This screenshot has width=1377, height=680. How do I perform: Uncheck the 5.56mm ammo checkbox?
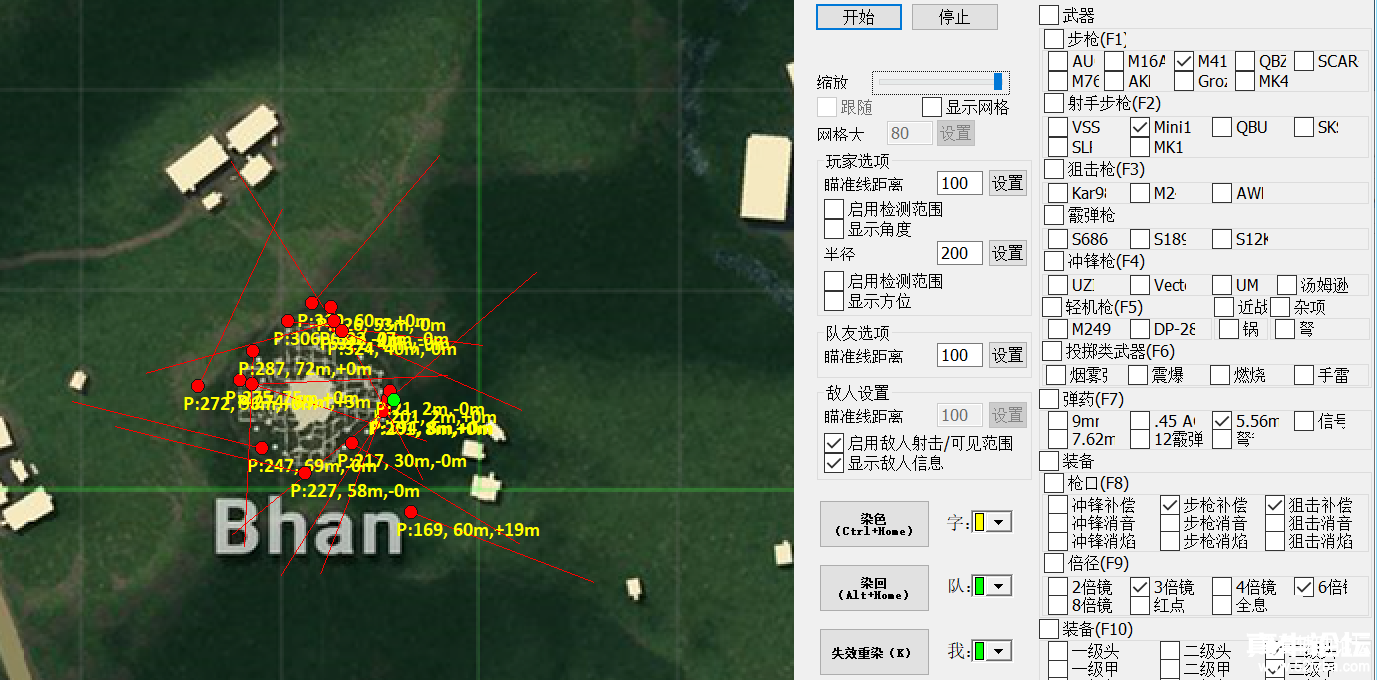pyautogui.click(x=1222, y=421)
